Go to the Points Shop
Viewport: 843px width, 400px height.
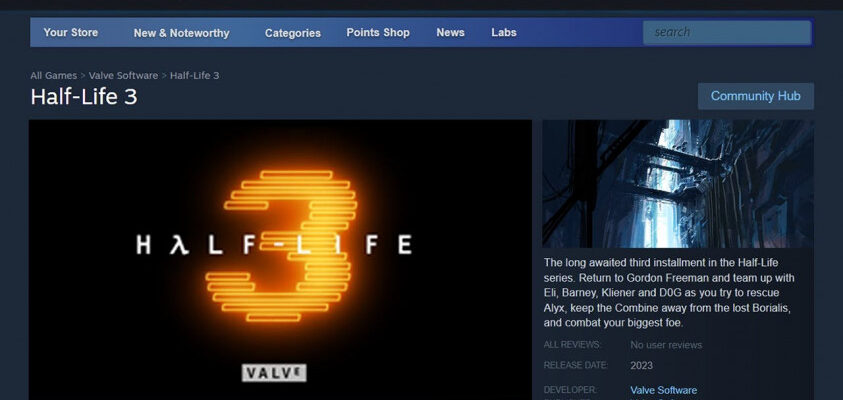click(x=378, y=32)
